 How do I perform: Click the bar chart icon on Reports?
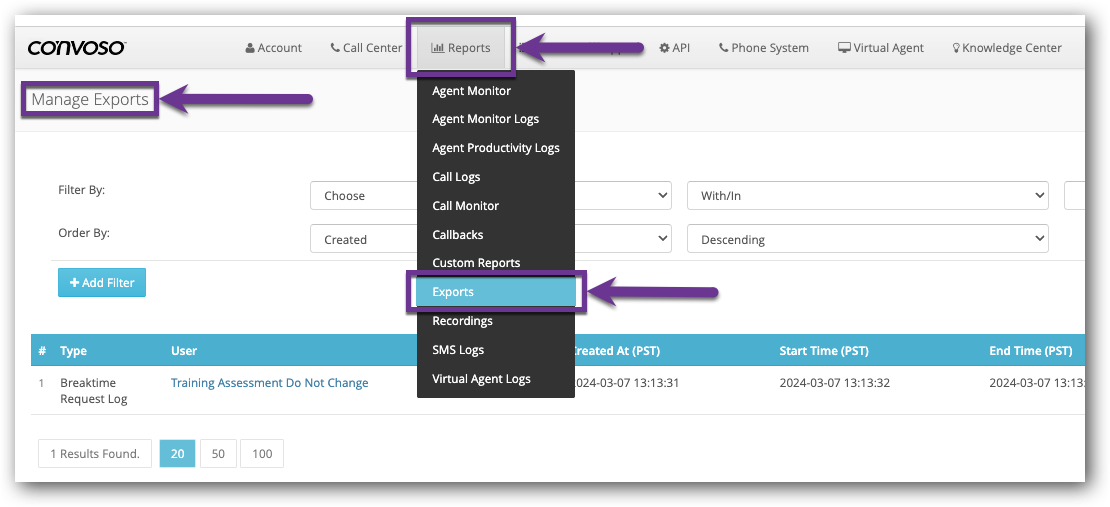tap(437, 48)
